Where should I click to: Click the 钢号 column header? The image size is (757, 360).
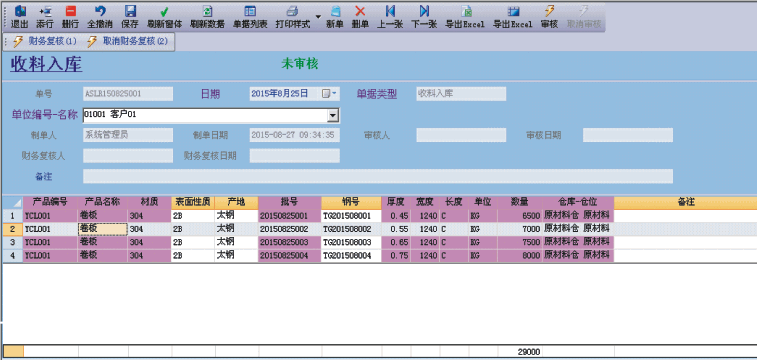point(351,202)
